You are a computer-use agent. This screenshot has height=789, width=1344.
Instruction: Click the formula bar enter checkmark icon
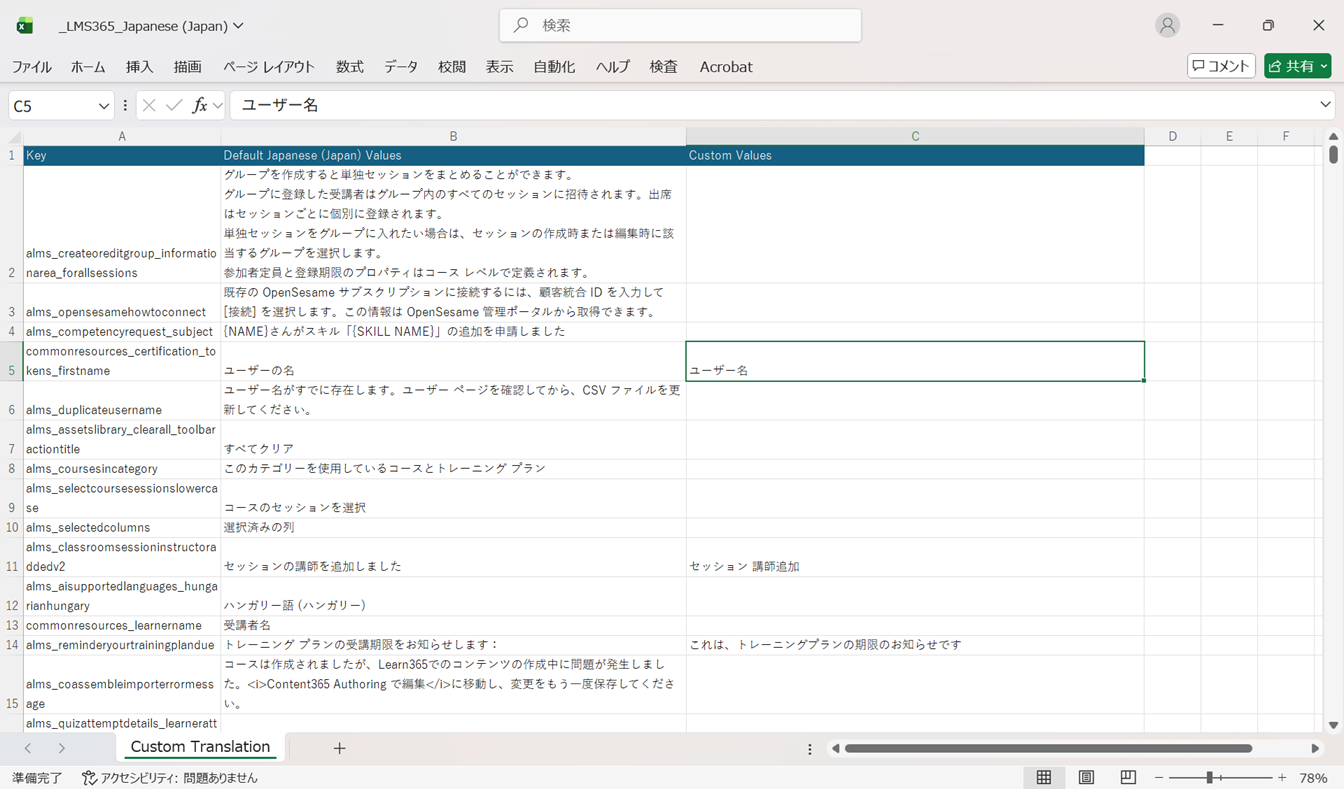click(174, 105)
